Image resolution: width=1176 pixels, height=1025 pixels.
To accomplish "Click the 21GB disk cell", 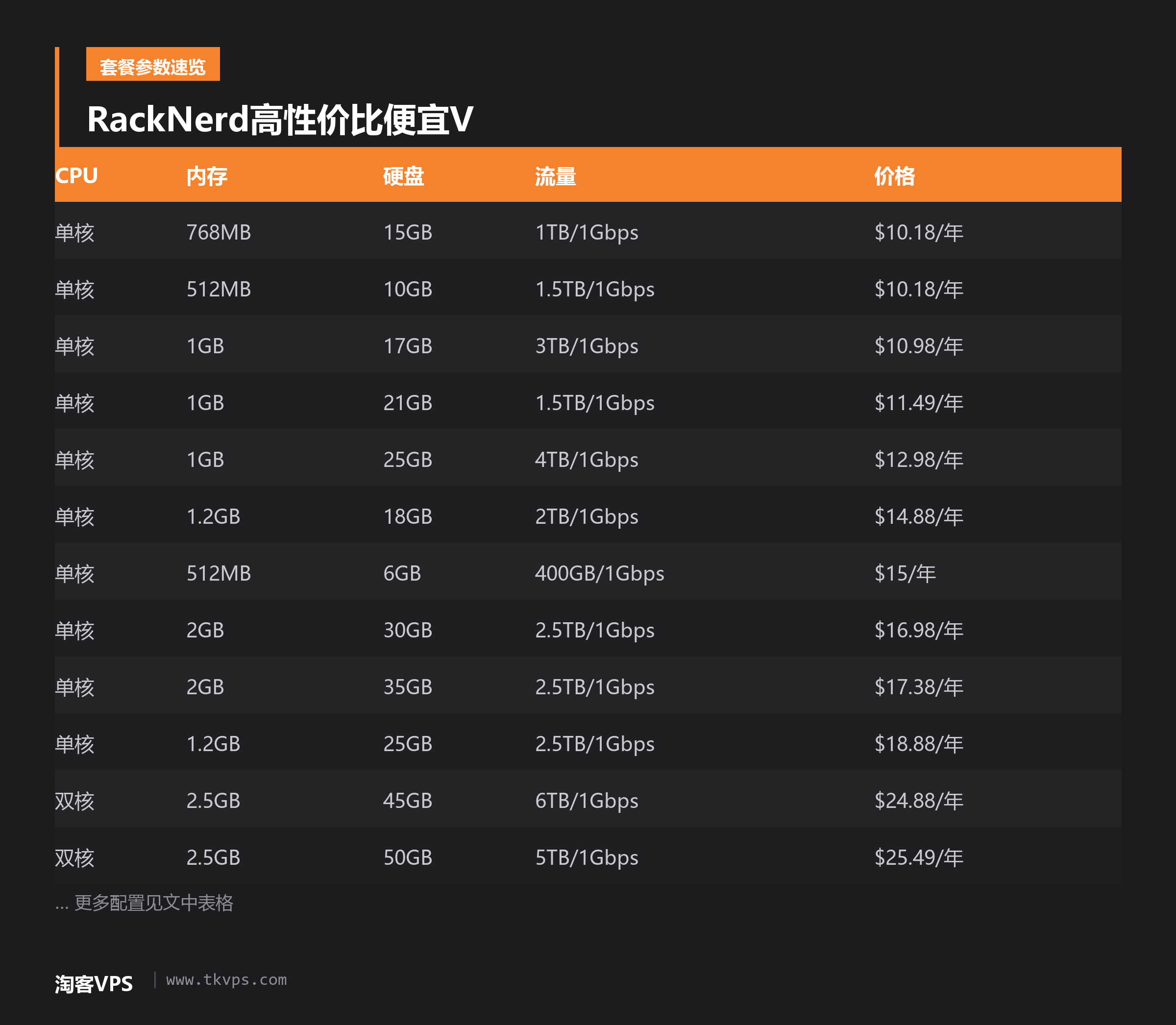I will pos(408,403).
